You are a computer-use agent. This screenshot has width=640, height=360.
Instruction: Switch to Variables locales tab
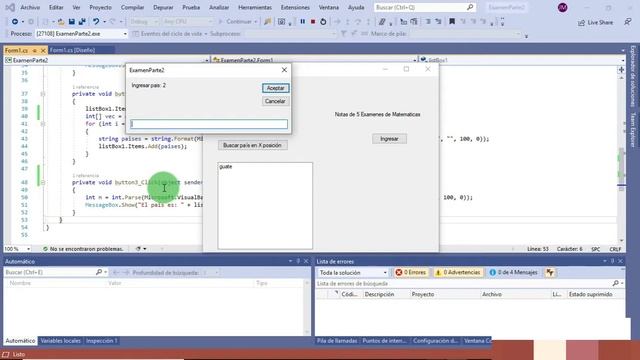pyautogui.click(x=60, y=341)
